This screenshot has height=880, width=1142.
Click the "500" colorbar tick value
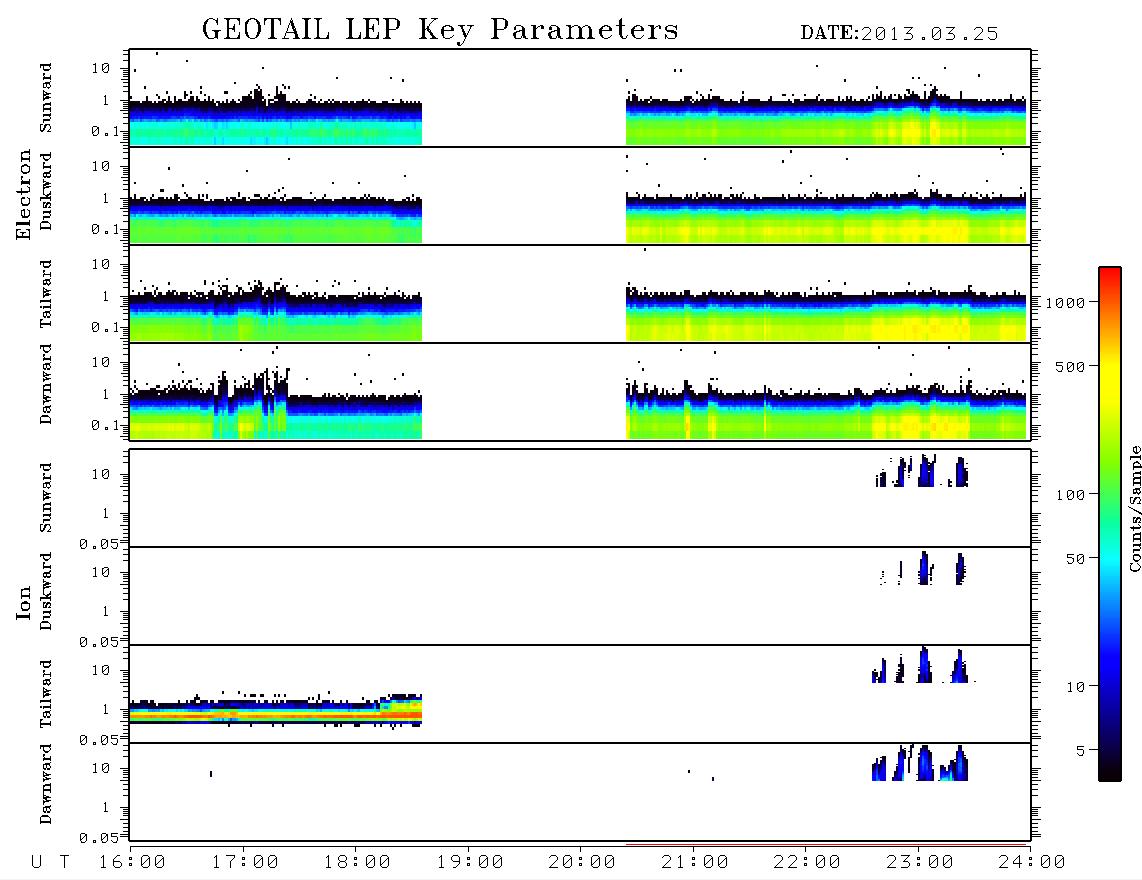coord(1070,367)
